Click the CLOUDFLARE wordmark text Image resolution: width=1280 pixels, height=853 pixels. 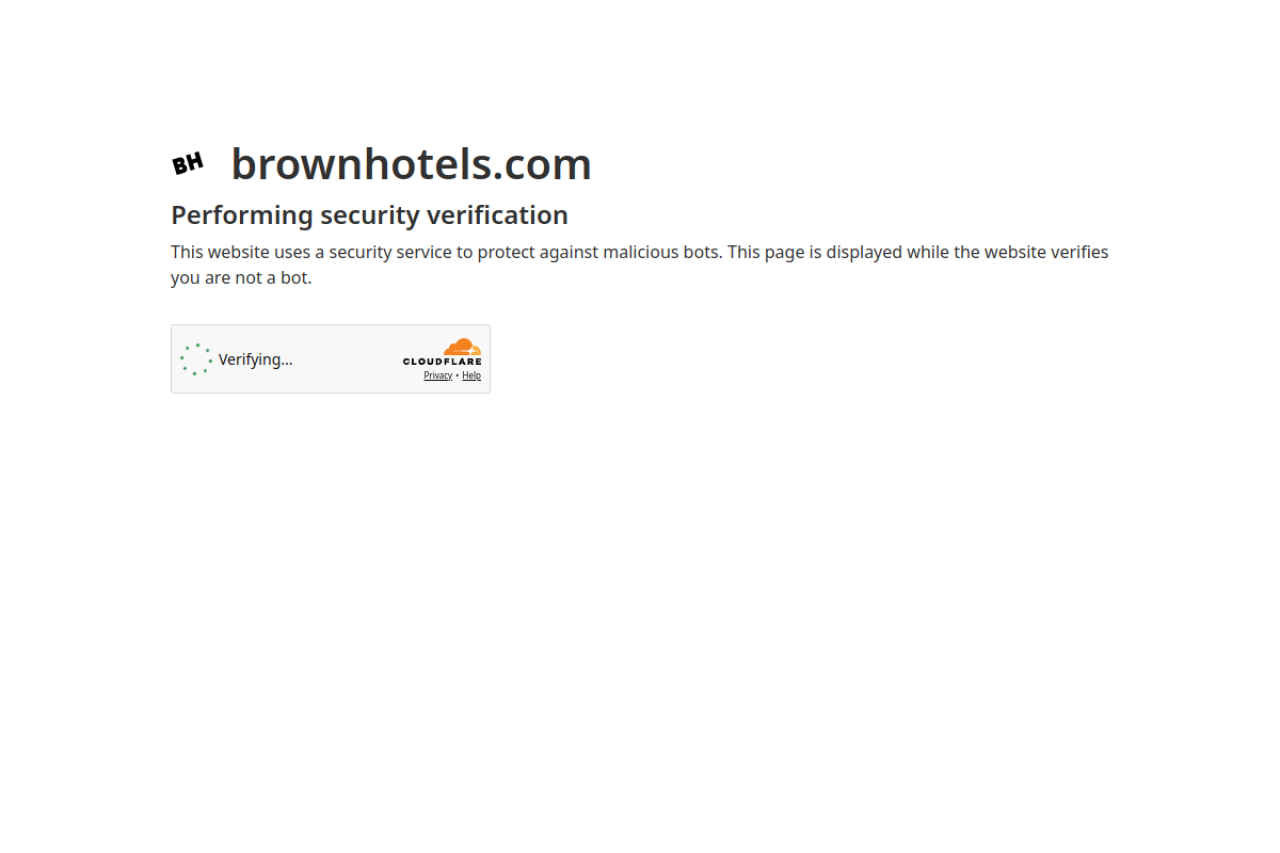442,361
